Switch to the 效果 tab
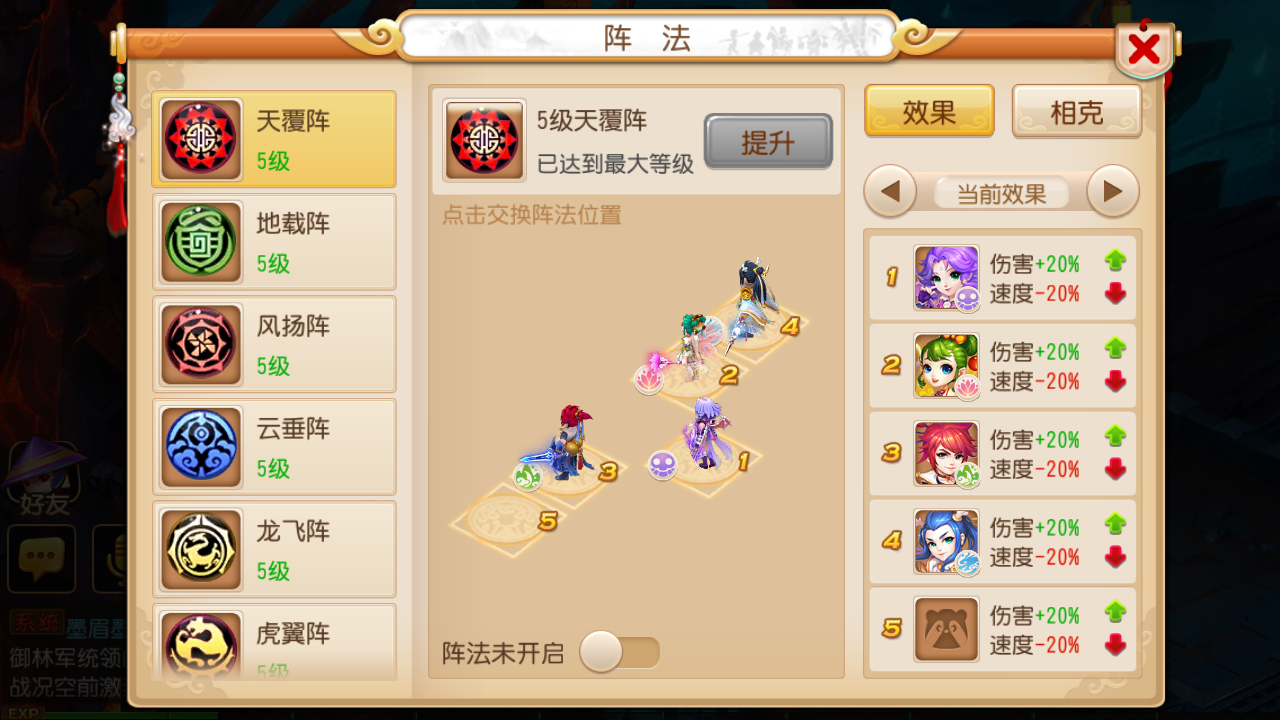1280x720 pixels. point(929,111)
